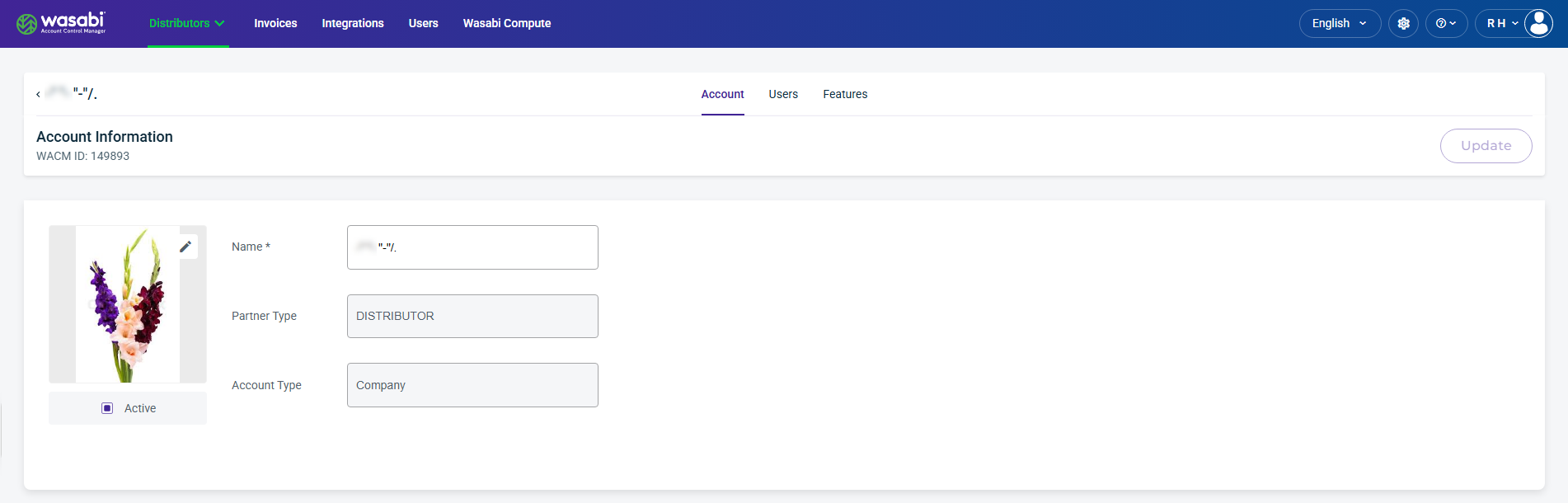Toggle the Active checkbox
The image size is (1568, 503).
pos(107,408)
